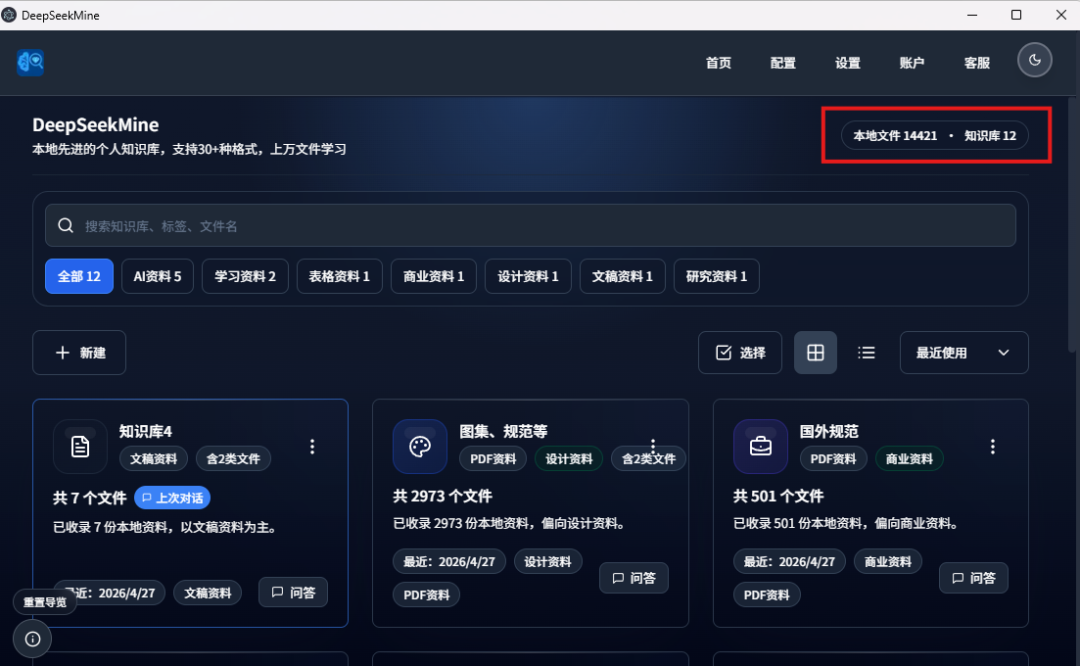Screen dimensions: 1080x666
Task: Click the 国外规范 card title
Action: [x=829, y=431]
